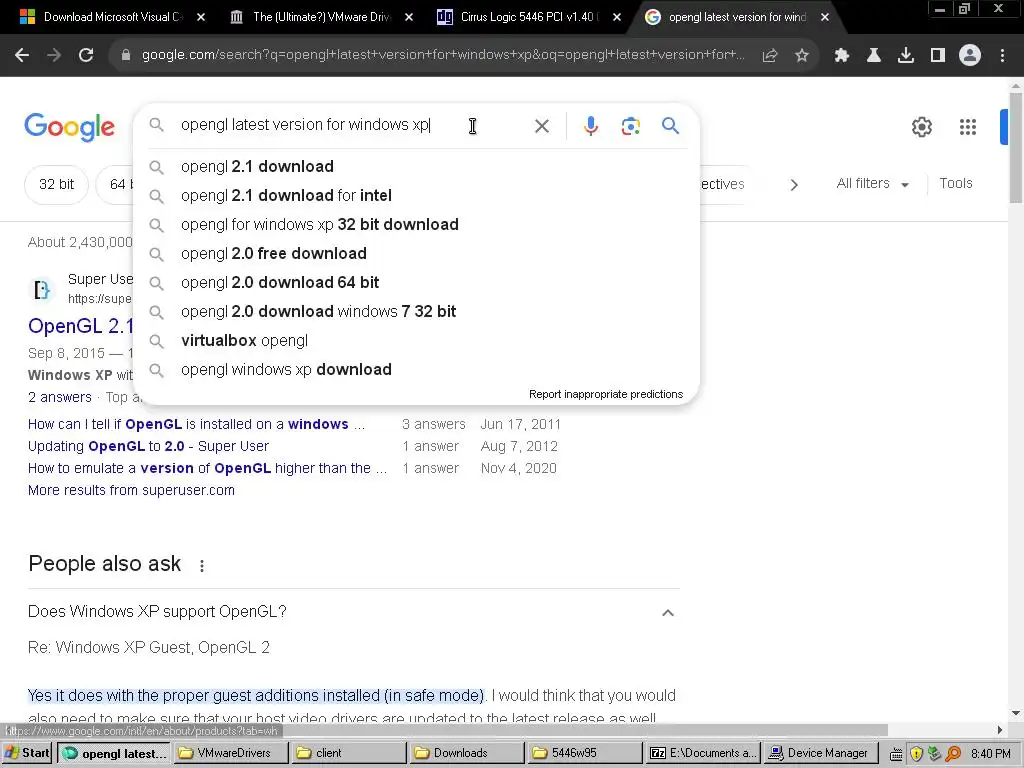Select suggestion 'opengl windows xp download'
The image size is (1024, 768).
tap(417, 370)
